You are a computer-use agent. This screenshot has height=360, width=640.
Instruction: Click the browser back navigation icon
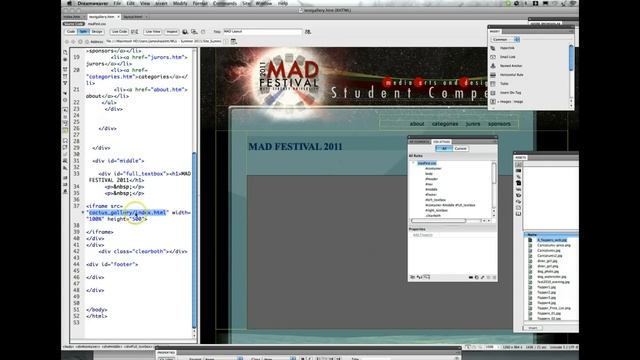click(x=67, y=41)
